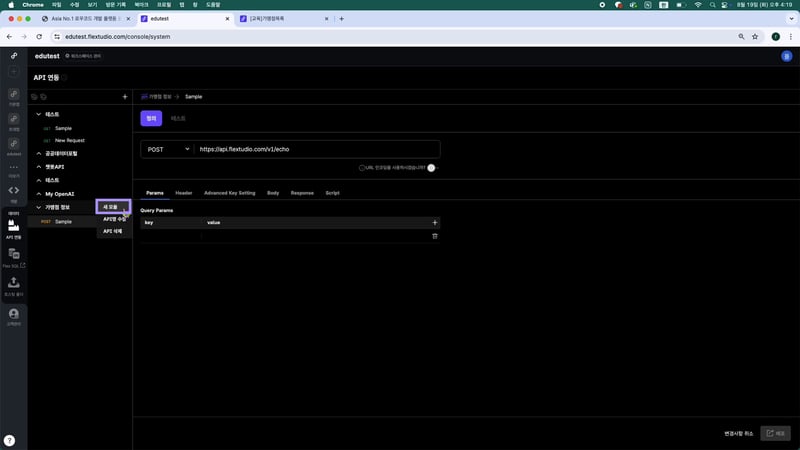Switch to the Header tab
Screen dimensions: 800x450
point(184,192)
